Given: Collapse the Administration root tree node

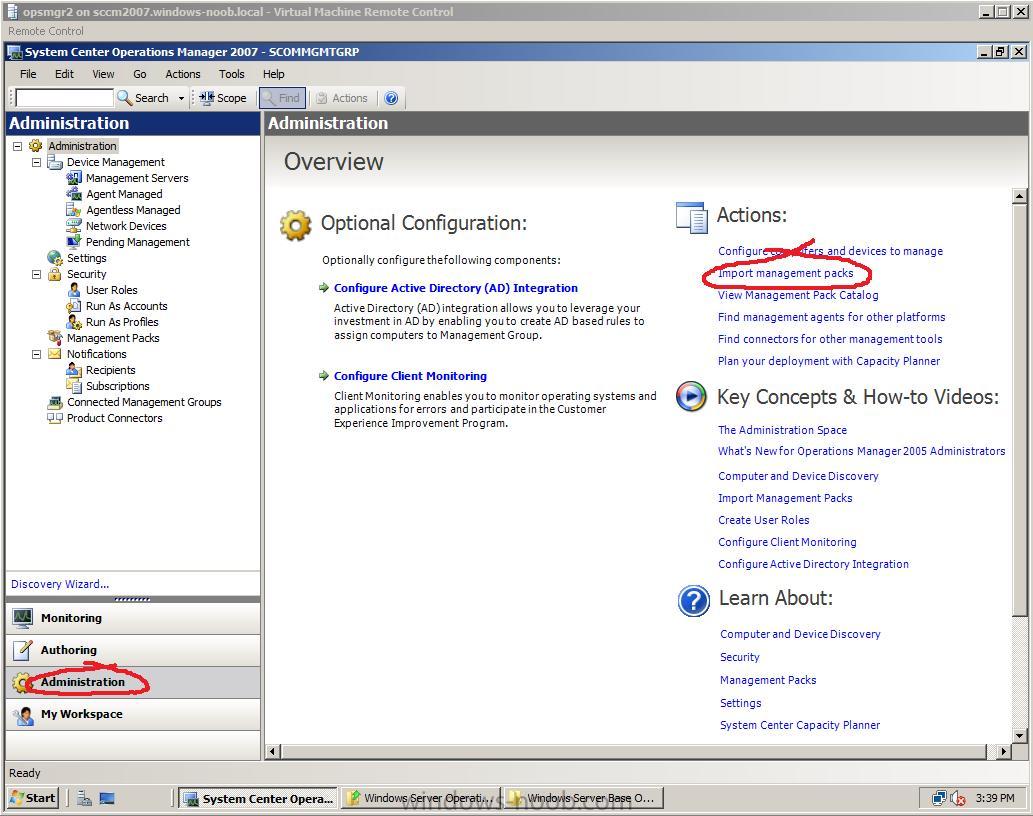Looking at the screenshot, I should pyautogui.click(x=18, y=146).
